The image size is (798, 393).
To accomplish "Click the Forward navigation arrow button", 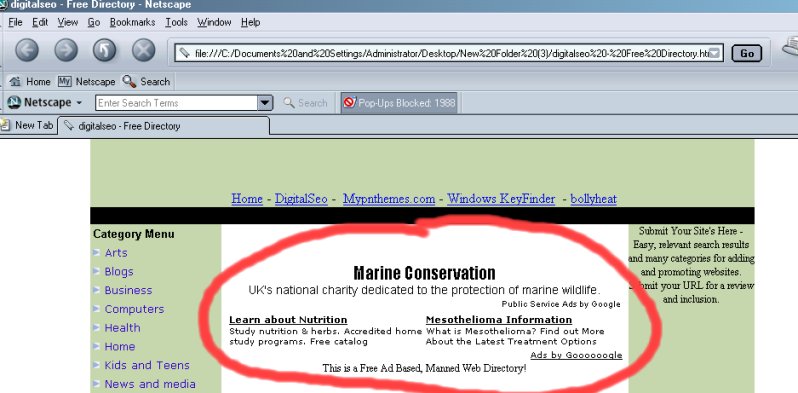I will click(66, 51).
